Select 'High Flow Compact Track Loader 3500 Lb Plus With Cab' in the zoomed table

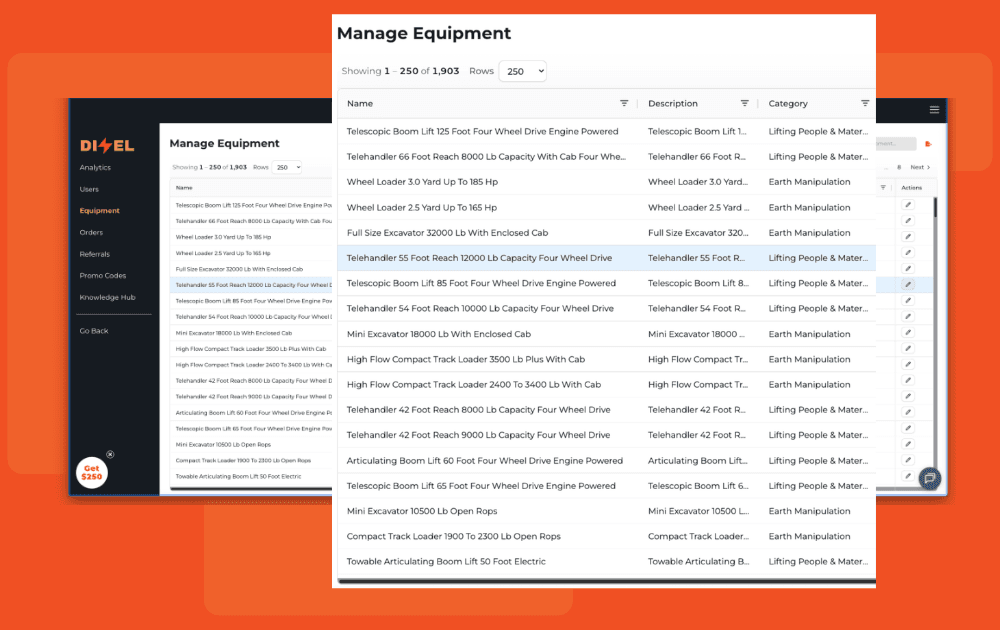pos(466,359)
